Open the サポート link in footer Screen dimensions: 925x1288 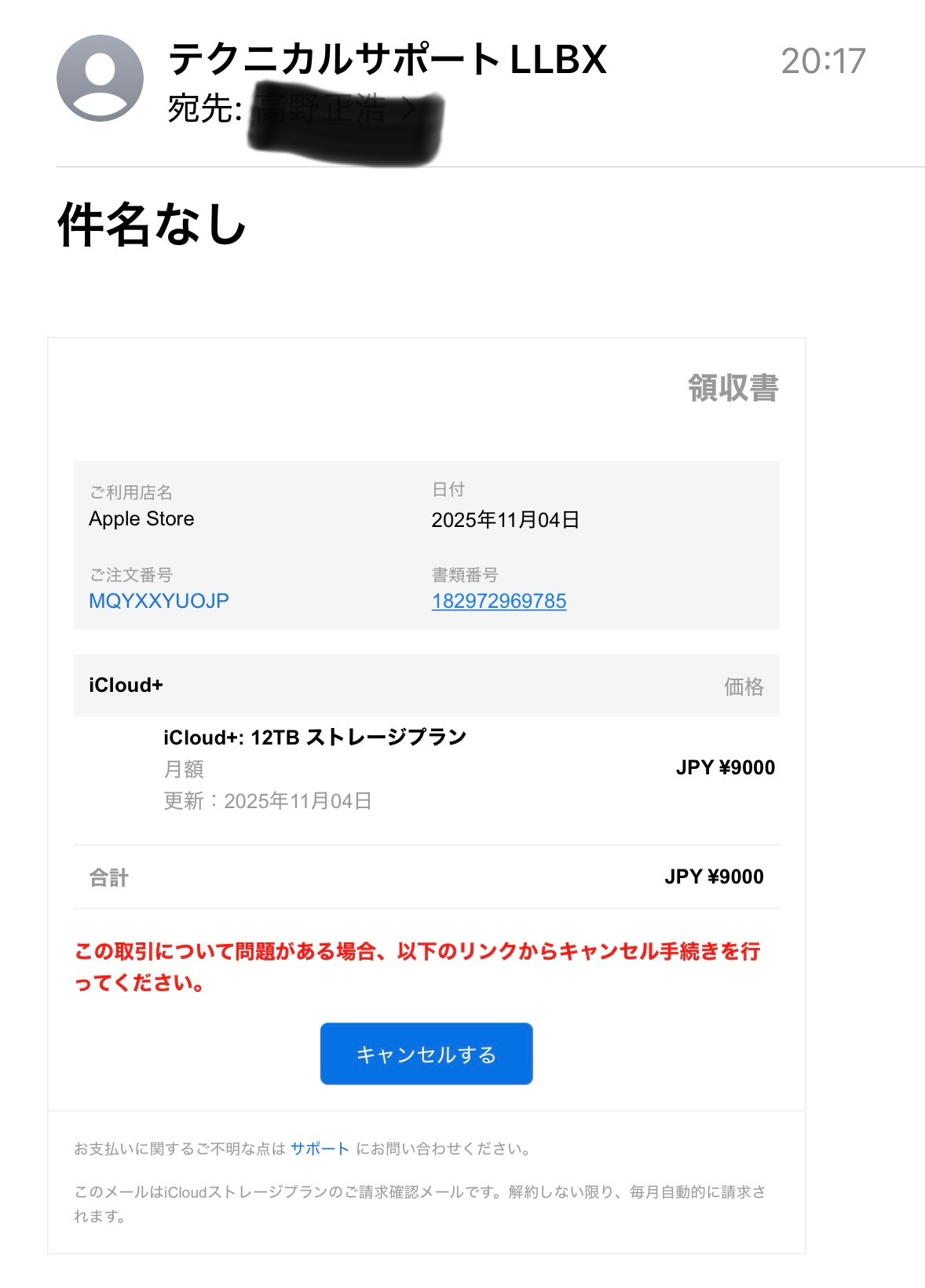point(319,1149)
